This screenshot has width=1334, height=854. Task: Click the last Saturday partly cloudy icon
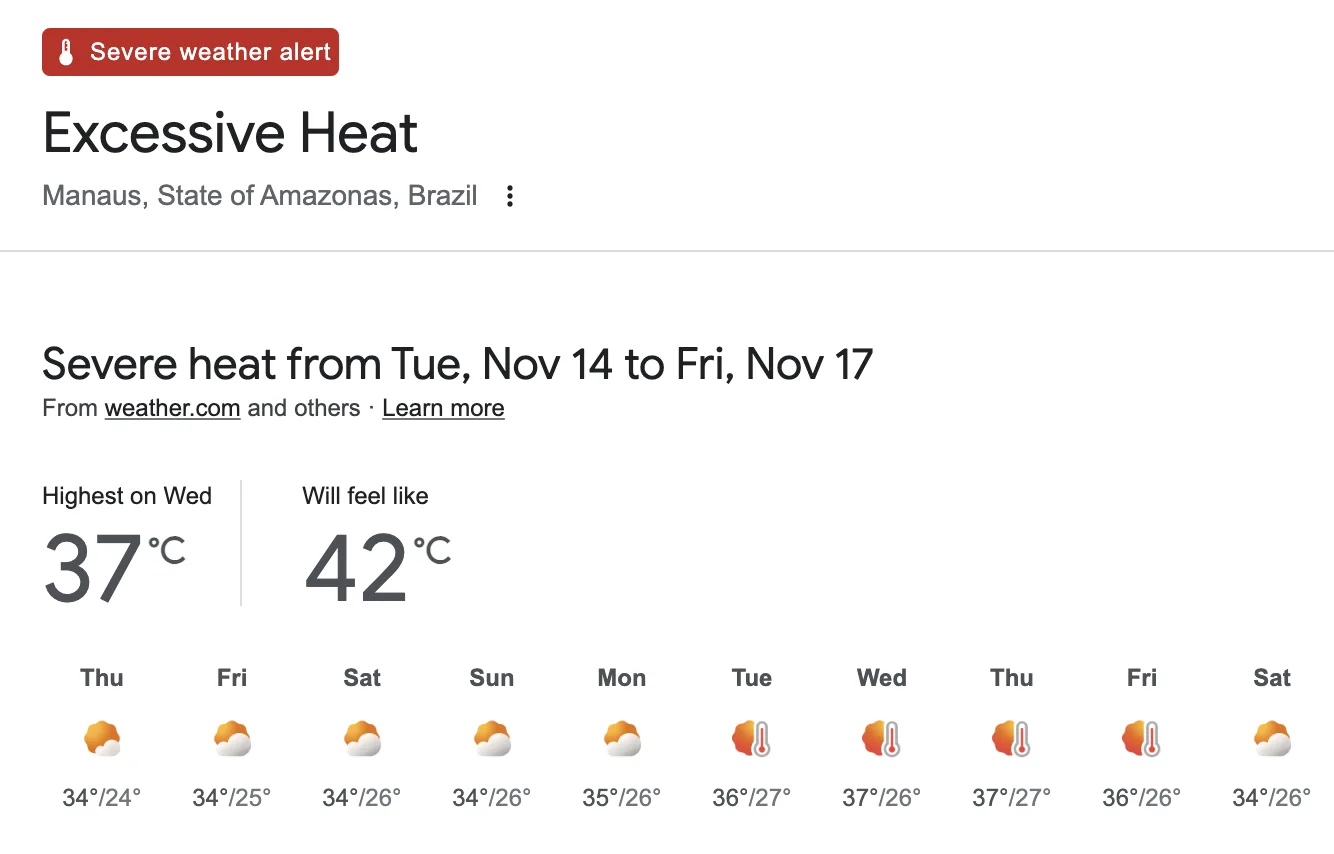point(1272,739)
